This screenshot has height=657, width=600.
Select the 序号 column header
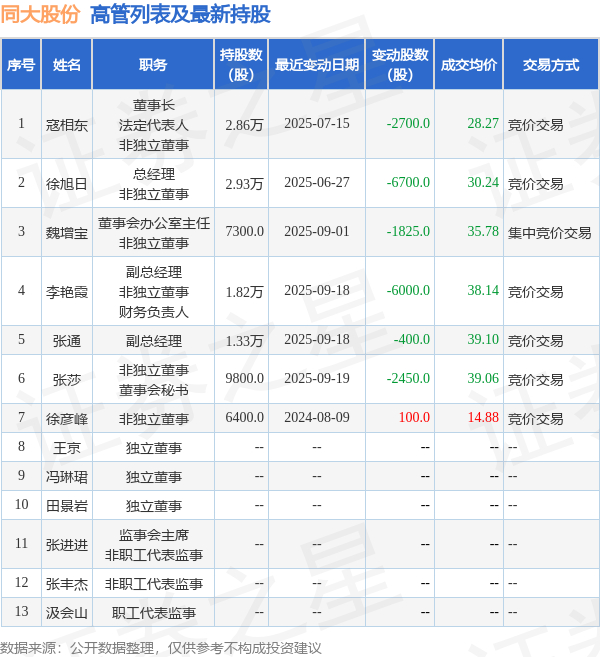pyautogui.click(x=21, y=65)
